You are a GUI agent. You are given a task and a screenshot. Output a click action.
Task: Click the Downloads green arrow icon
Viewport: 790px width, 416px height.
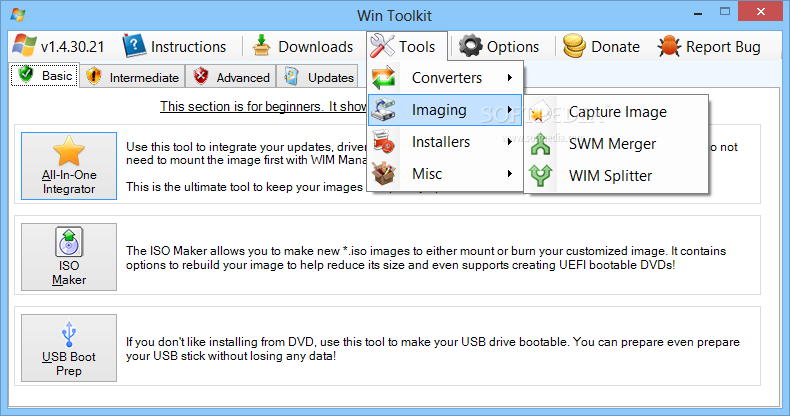tap(261, 46)
